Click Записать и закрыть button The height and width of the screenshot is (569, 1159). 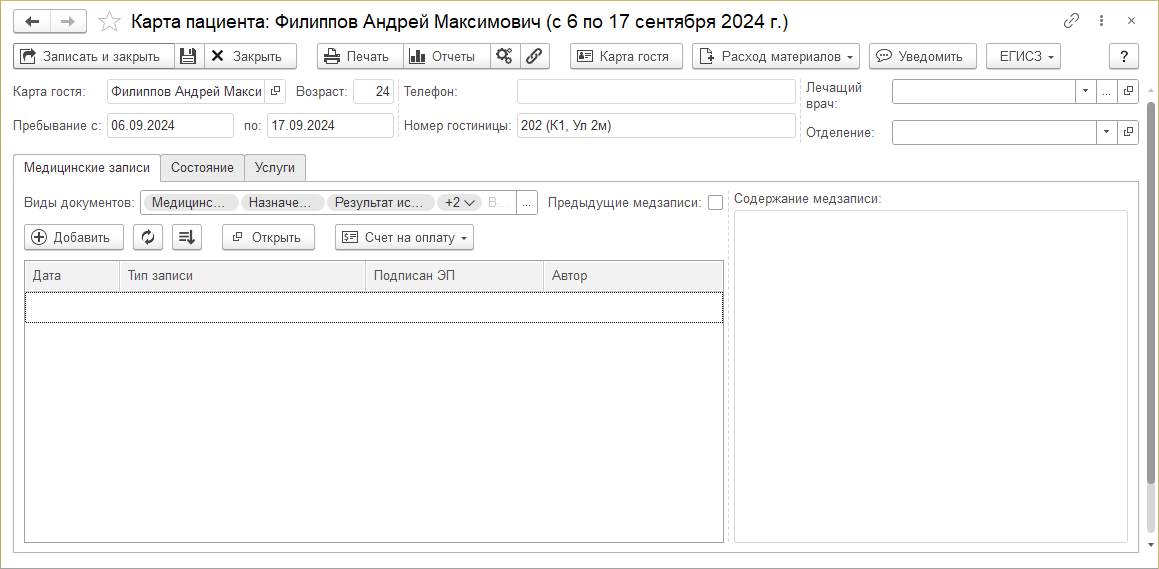pos(94,56)
